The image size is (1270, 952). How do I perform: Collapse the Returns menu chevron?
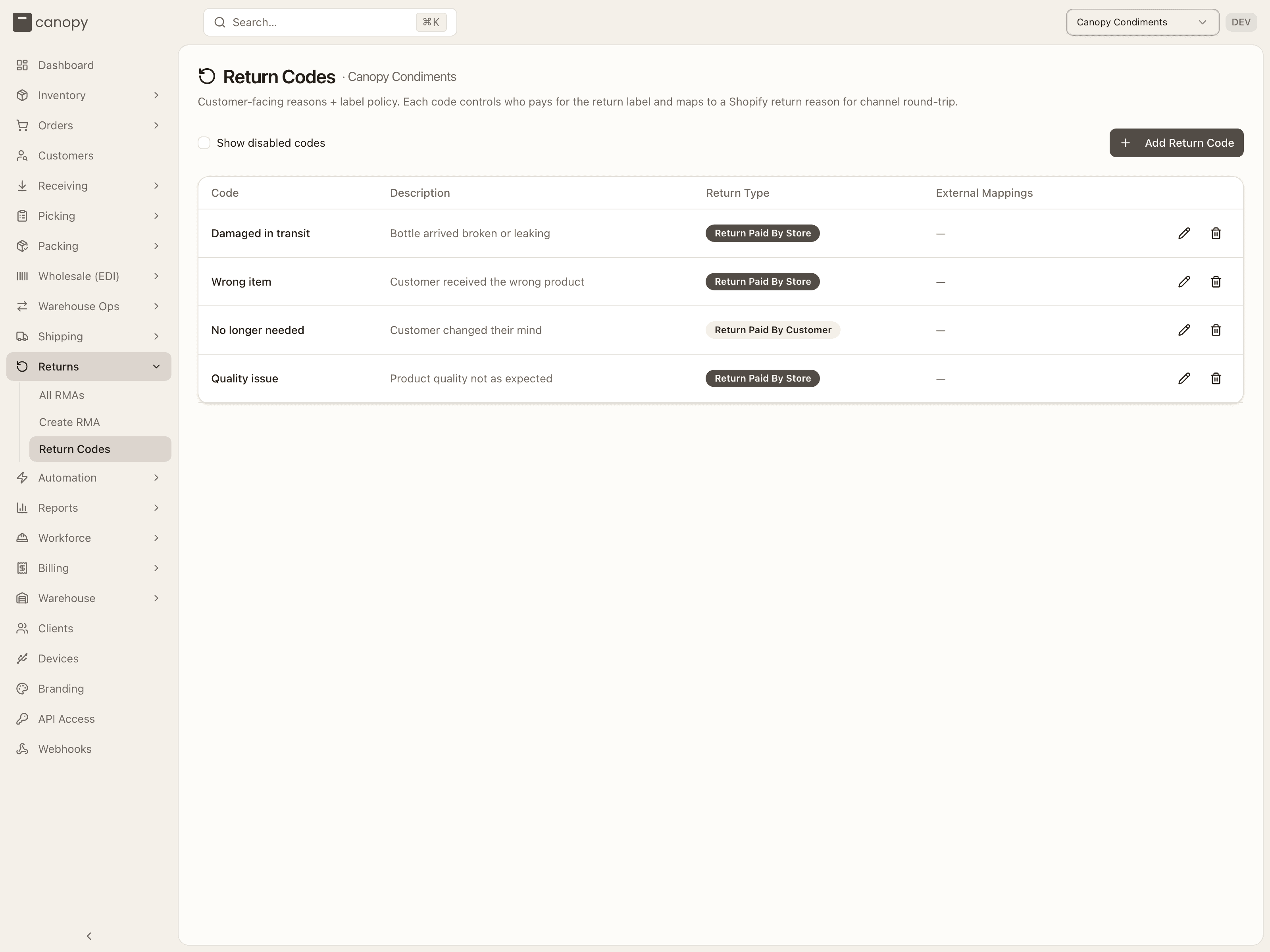tap(156, 367)
